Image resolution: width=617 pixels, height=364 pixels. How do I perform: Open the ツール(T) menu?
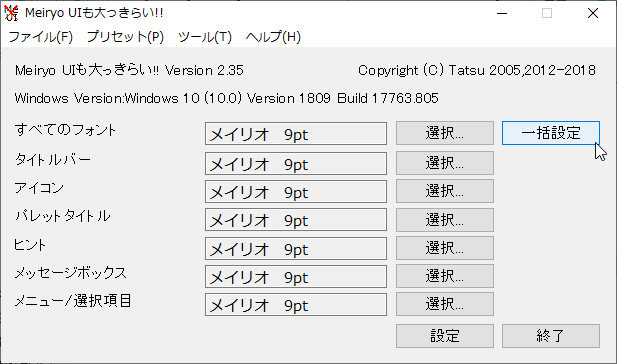tap(205, 37)
